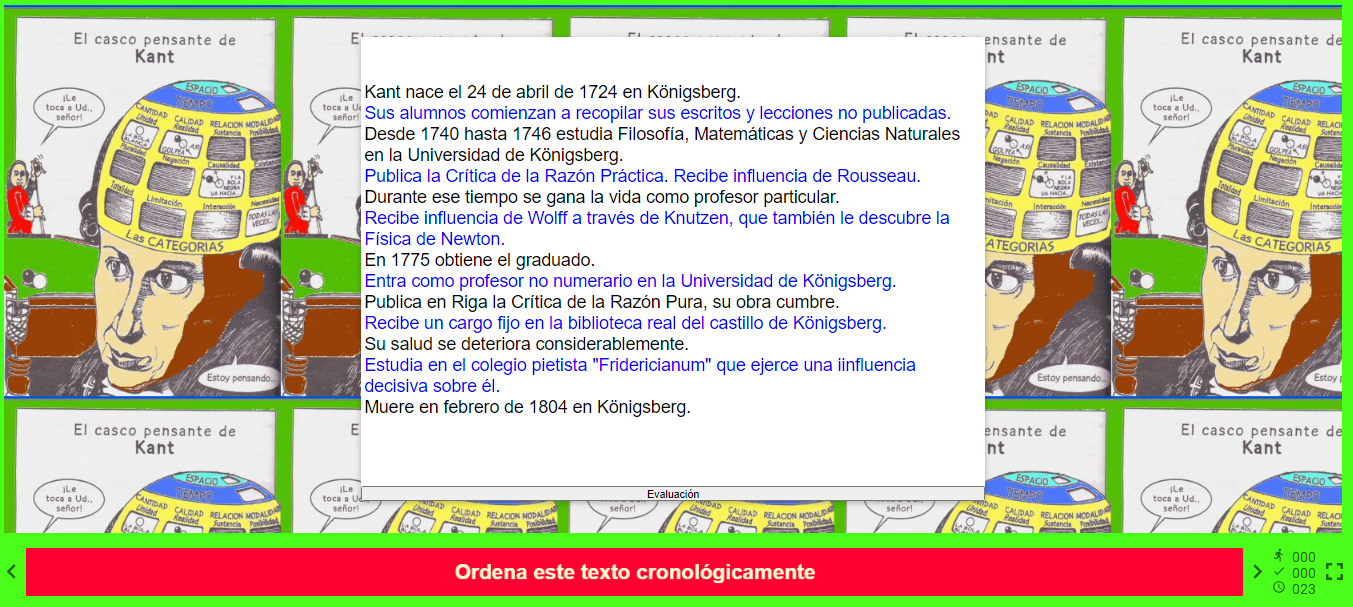Select 'Su salud se deteriora considerablemente' line
The image size is (1353, 607).
coord(526,344)
